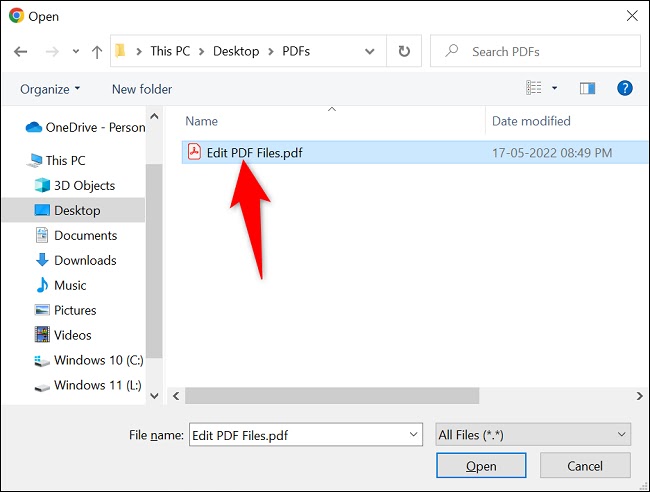Screen dimensions: 650x492
Task: Select Desktop in the address path
Action: tap(236, 51)
